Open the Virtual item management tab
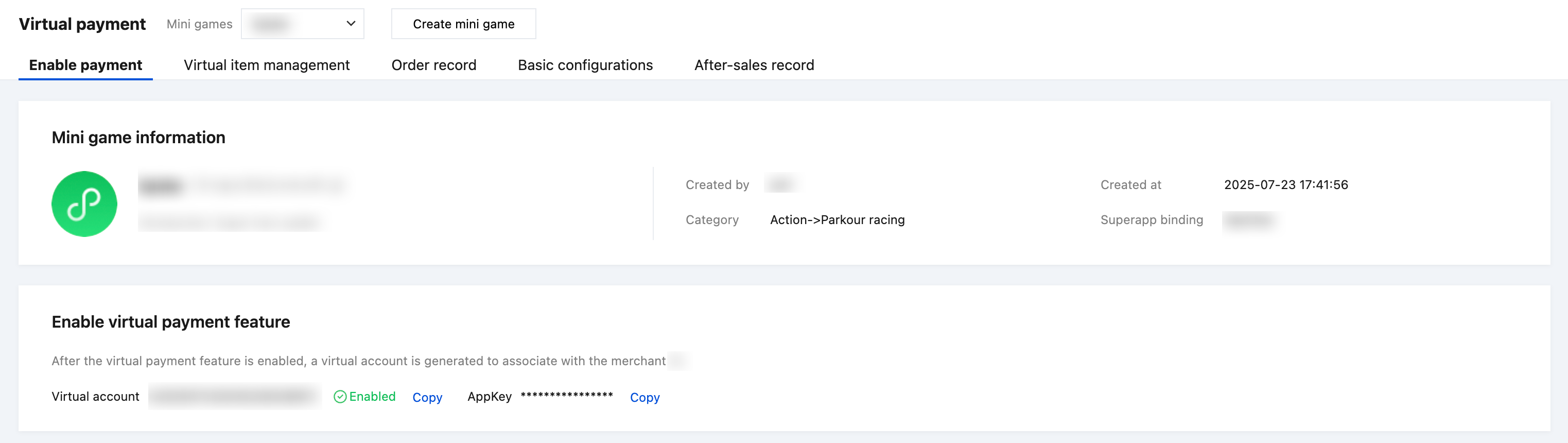Viewport: 1568px width, 443px height. (267, 65)
